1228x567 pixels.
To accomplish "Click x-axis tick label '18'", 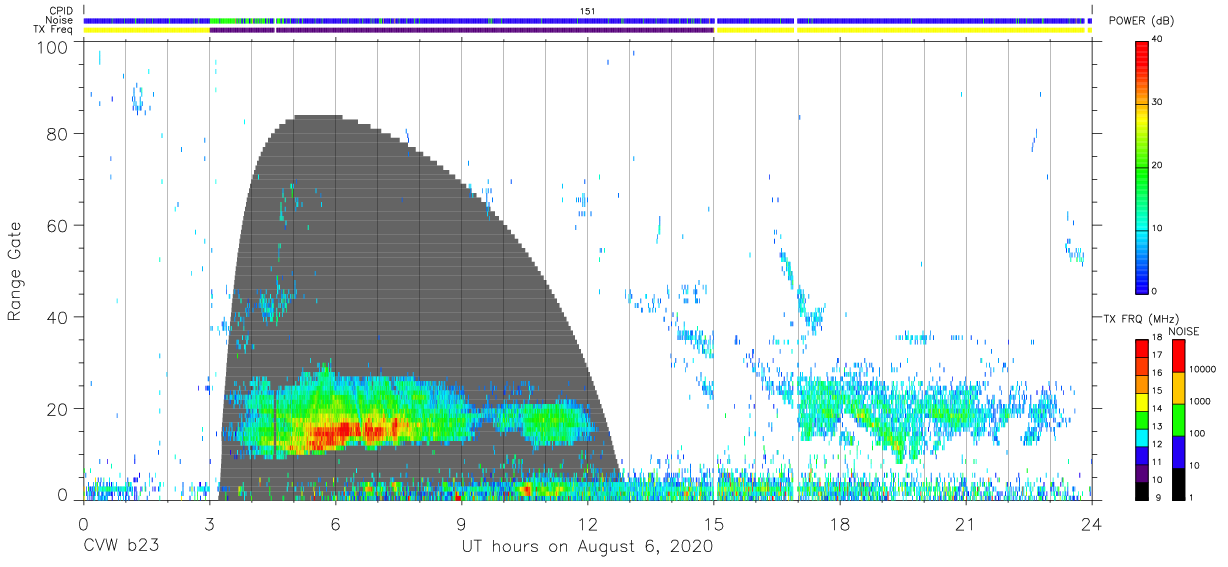I will tap(839, 524).
